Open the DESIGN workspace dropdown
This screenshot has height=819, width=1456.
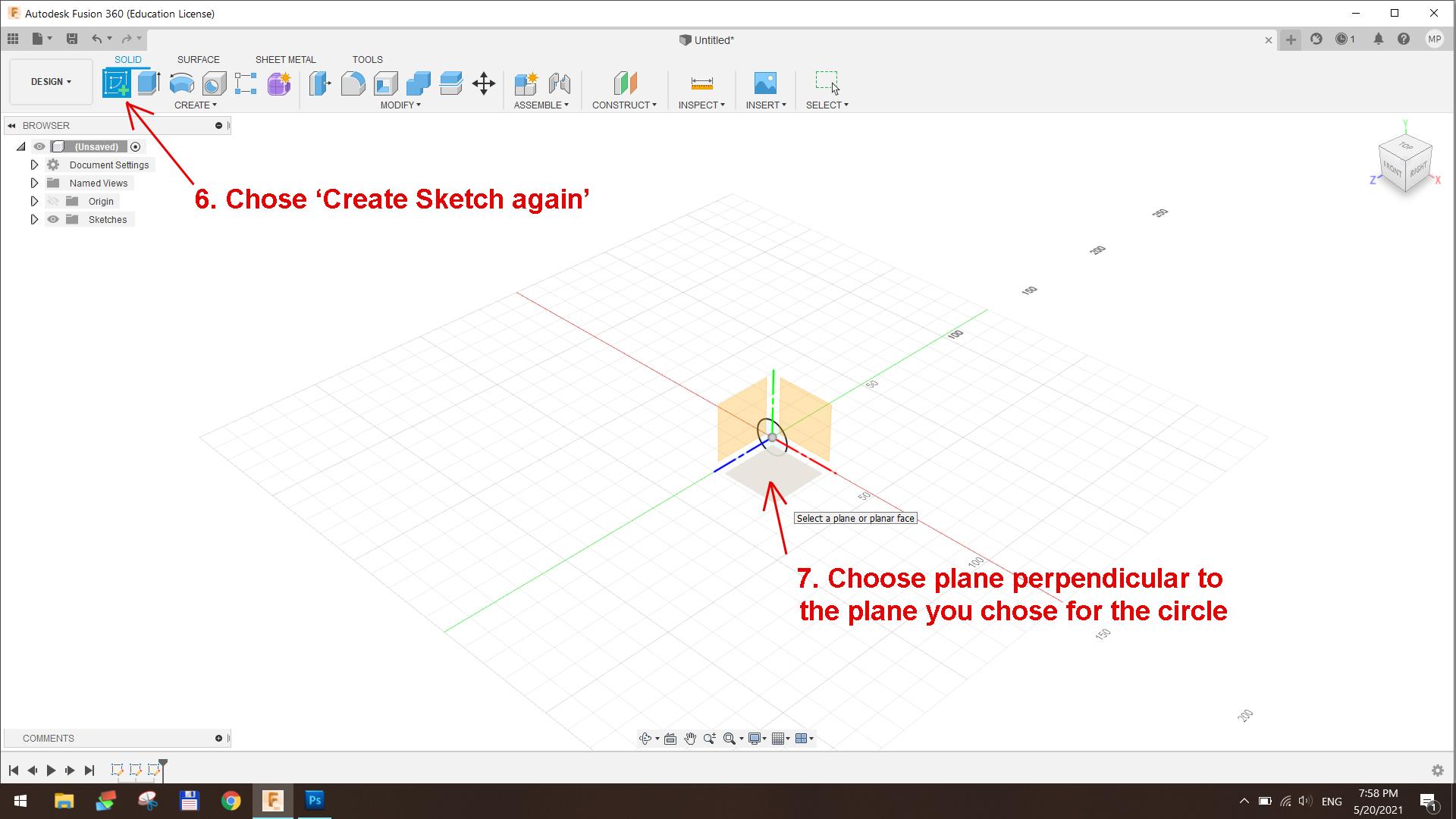(51, 82)
